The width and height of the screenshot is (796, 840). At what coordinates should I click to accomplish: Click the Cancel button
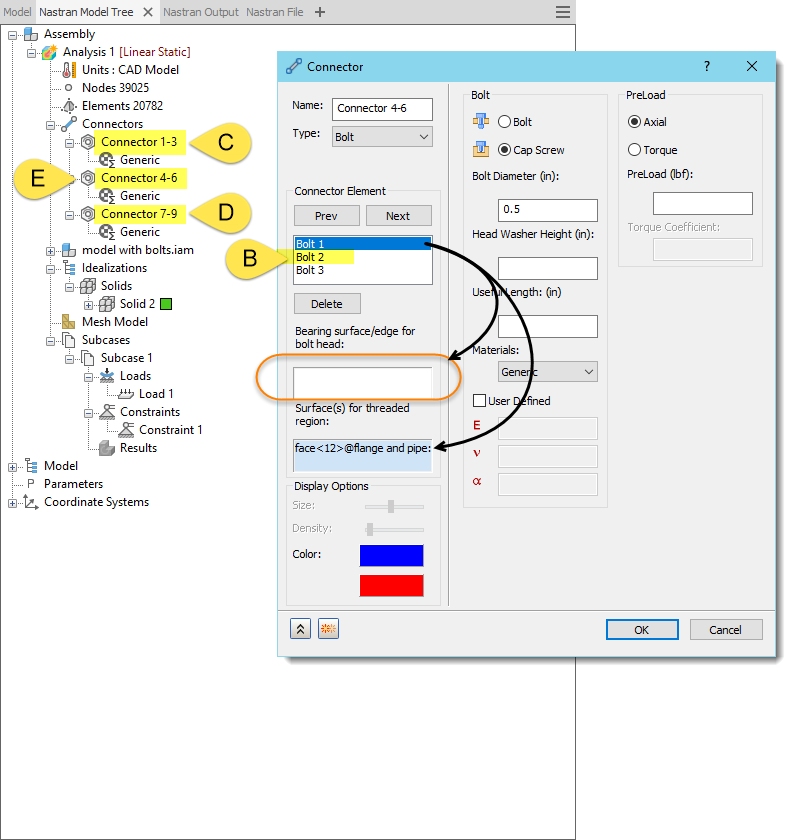click(x=726, y=629)
